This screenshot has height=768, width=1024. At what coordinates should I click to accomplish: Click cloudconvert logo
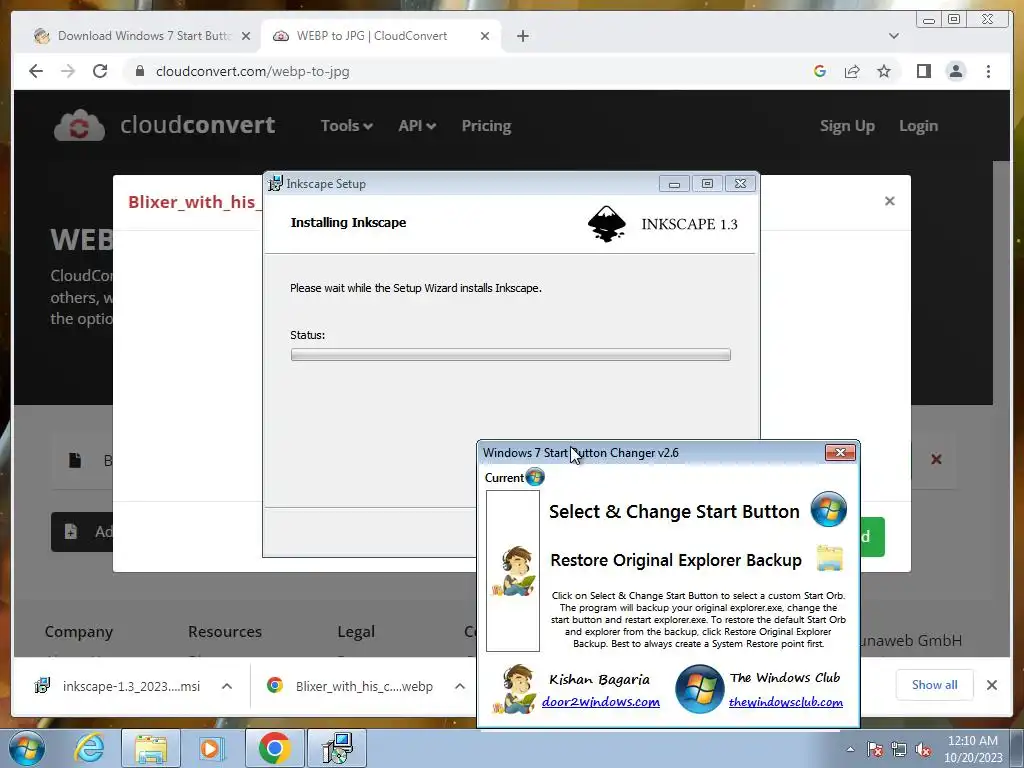click(x=165, y=125)
